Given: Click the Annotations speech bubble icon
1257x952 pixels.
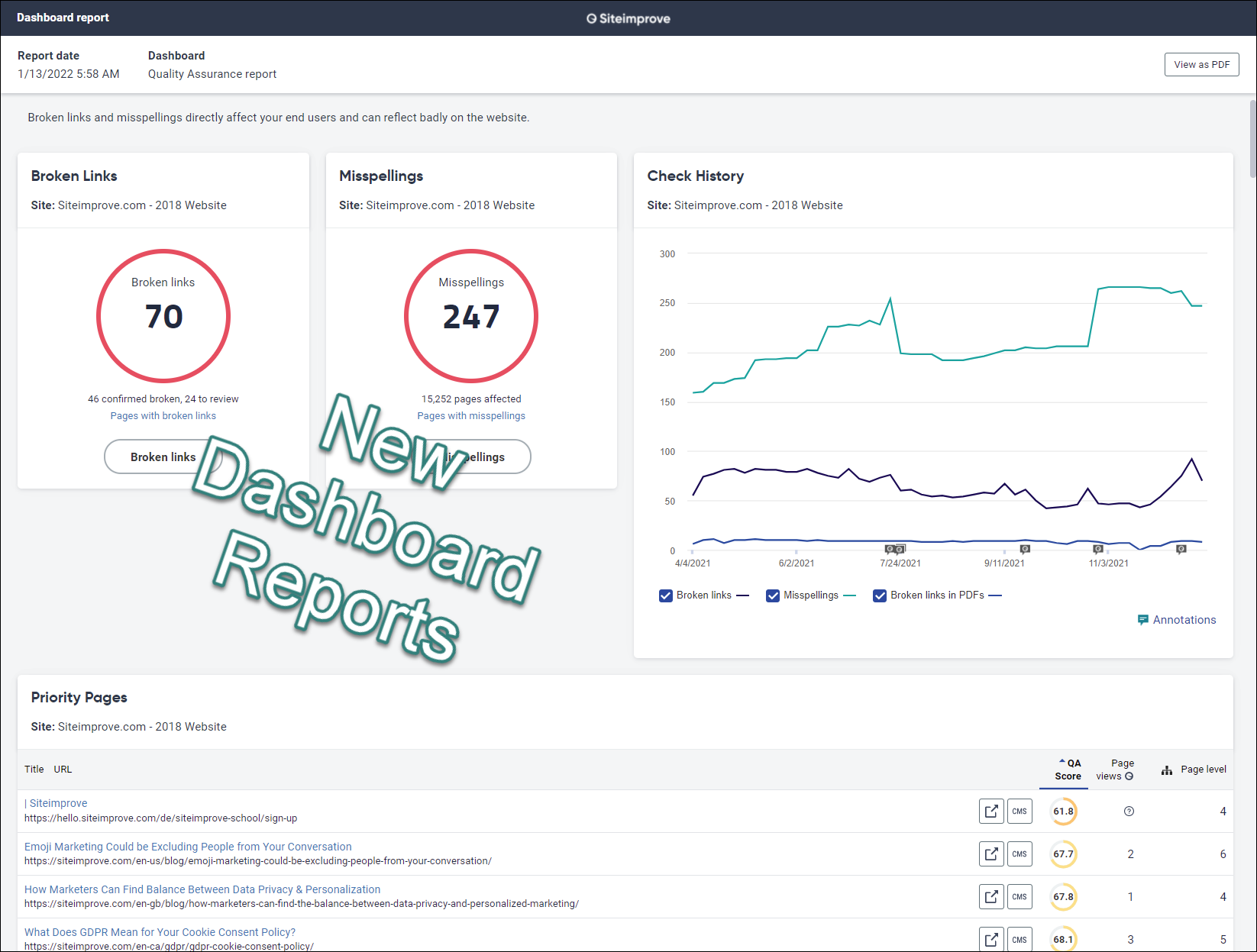Looking at the screenshot, I should (x=1142, y=620).
